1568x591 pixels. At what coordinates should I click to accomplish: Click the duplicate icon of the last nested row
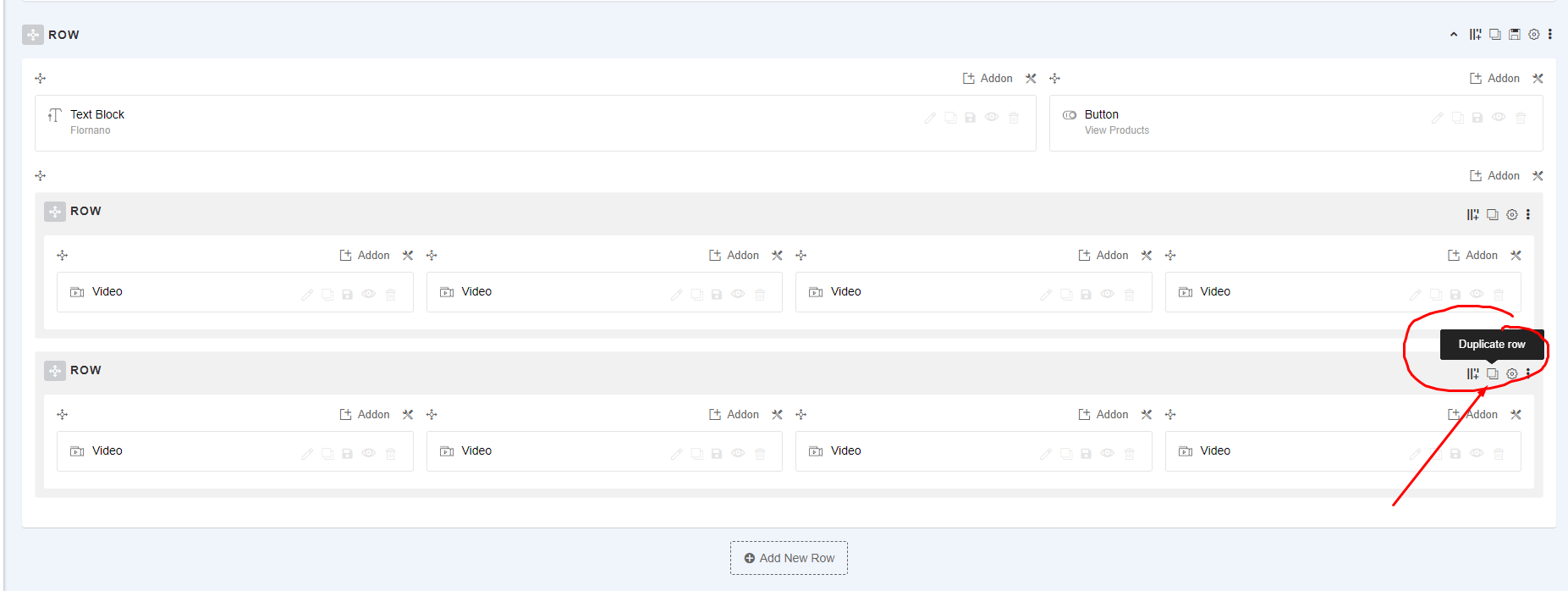1493,373
